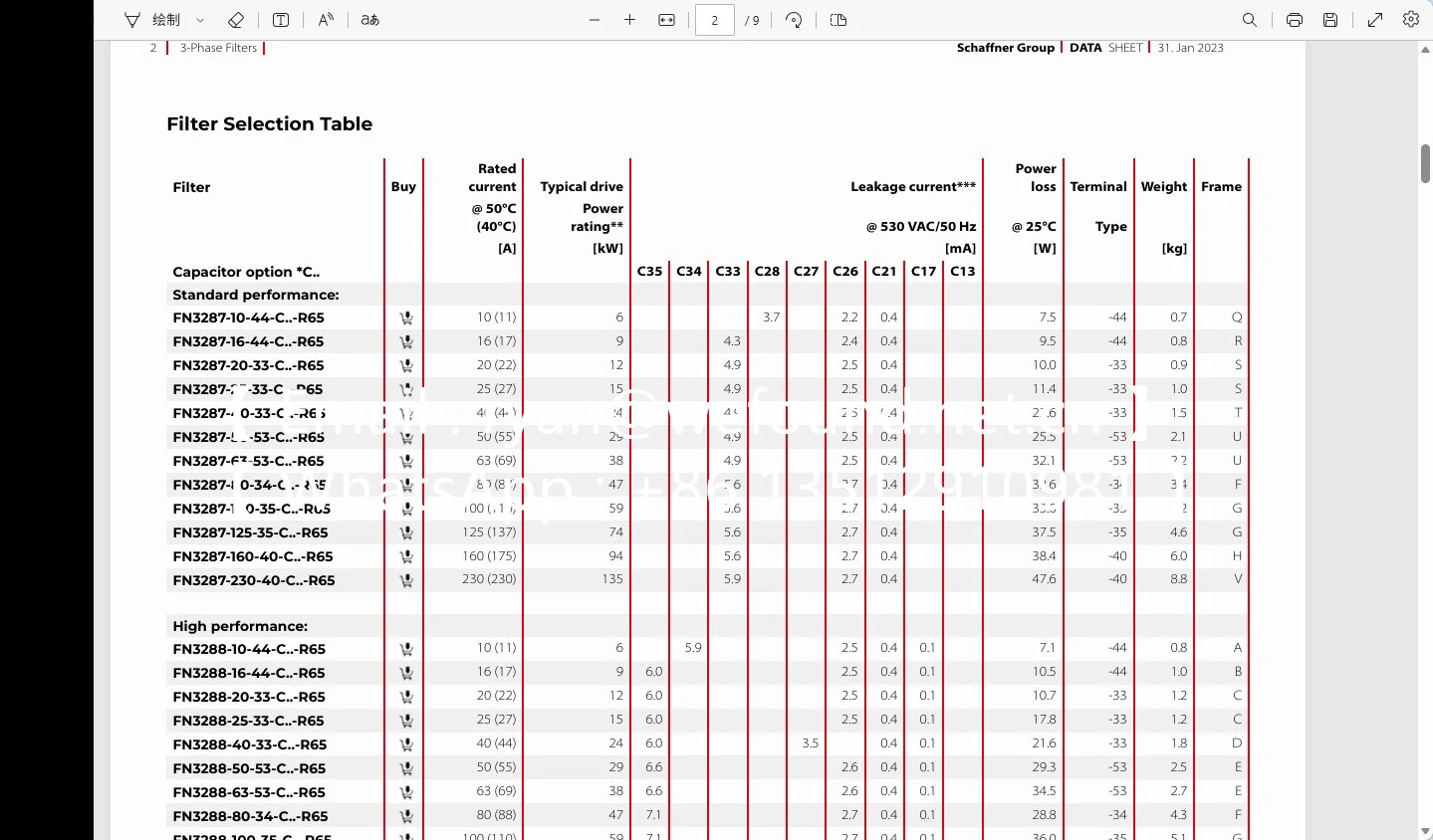Click the filter name FN3288-40-33-C..-R65
This screenshot has height=840, width=1433.
(250, 744)
